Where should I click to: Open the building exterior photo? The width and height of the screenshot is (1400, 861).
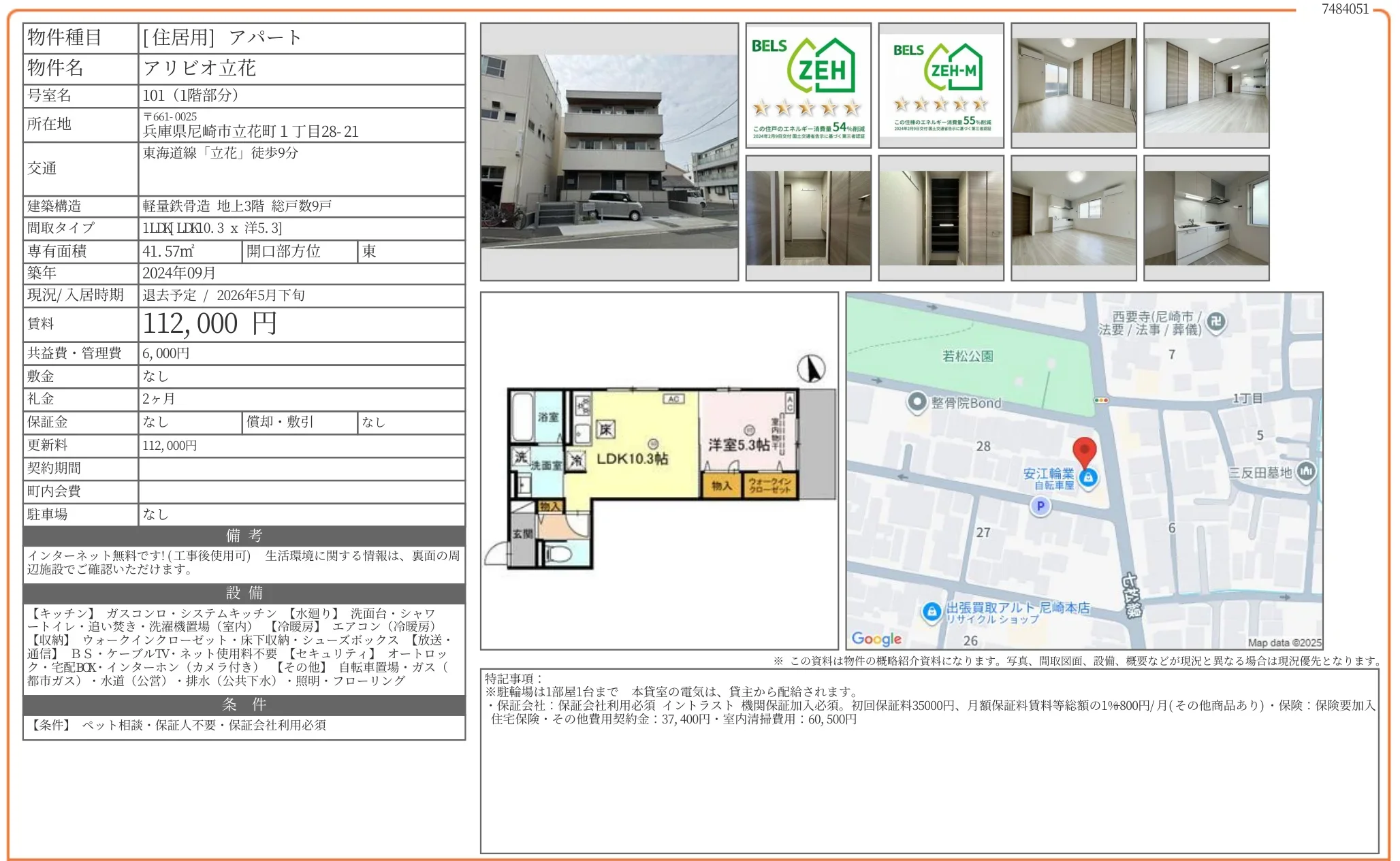609,152
